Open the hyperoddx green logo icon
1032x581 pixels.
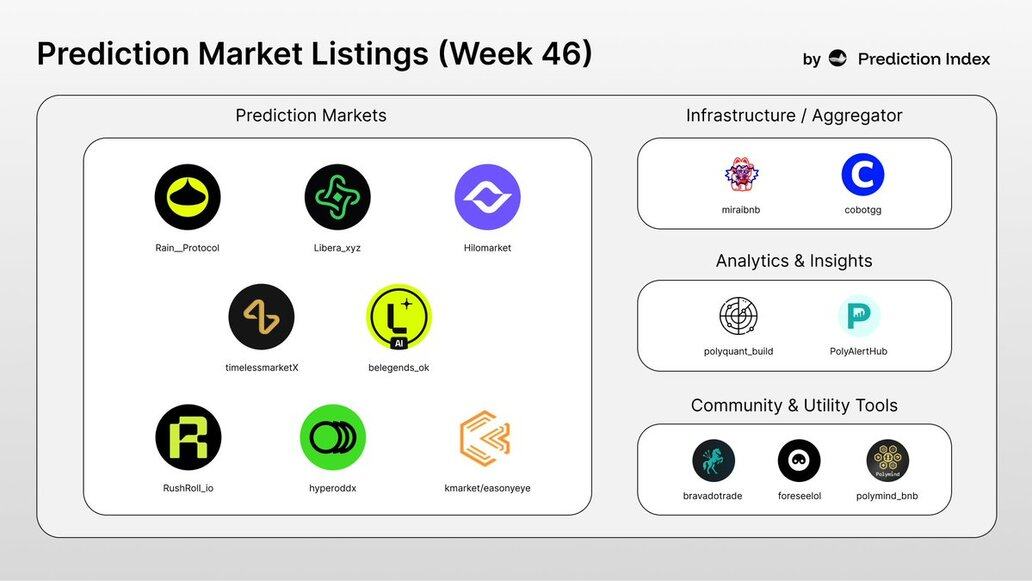coord(333,437)
